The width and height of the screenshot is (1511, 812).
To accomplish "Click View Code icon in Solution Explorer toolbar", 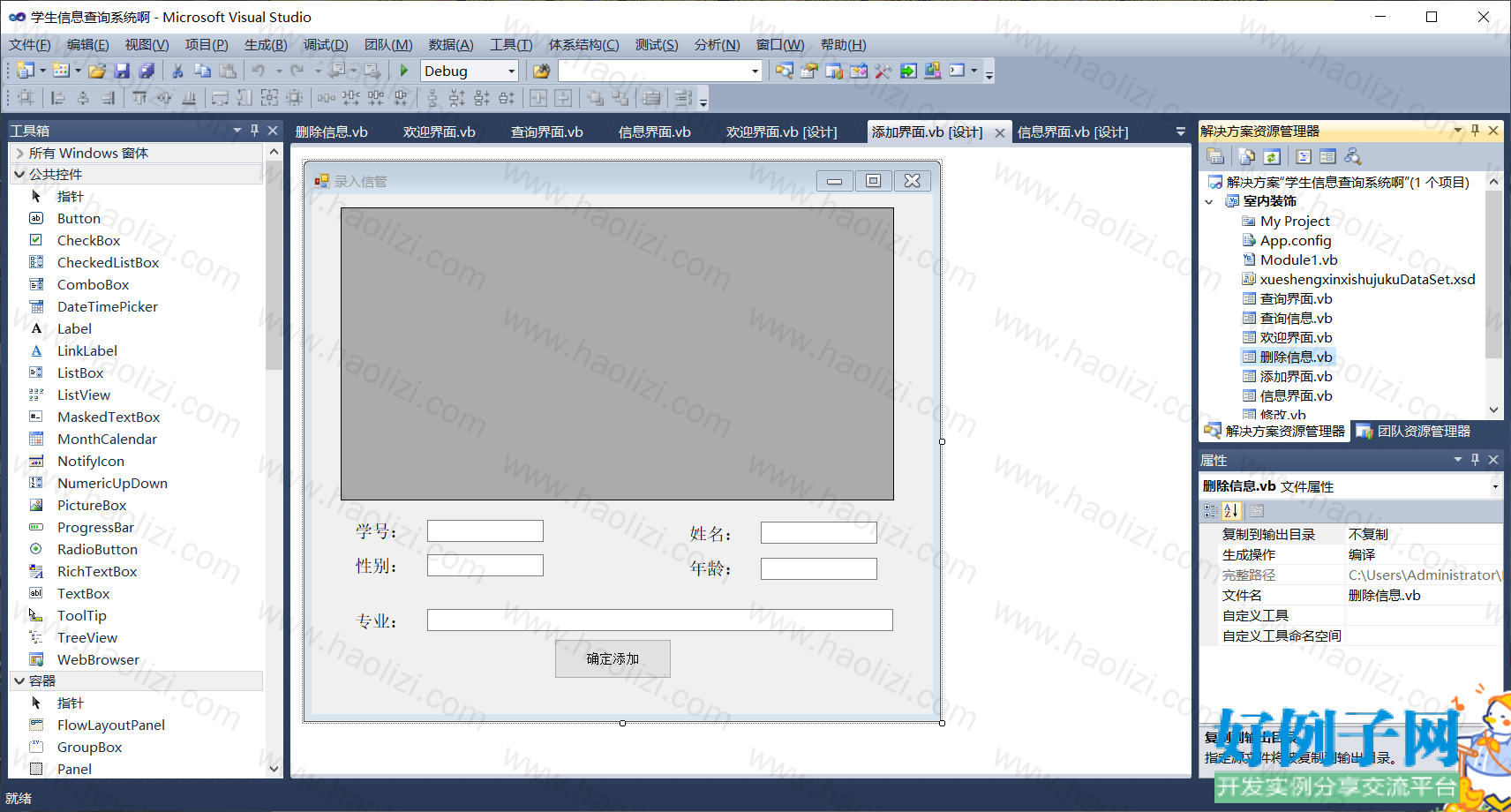I will click(1304, 157).
